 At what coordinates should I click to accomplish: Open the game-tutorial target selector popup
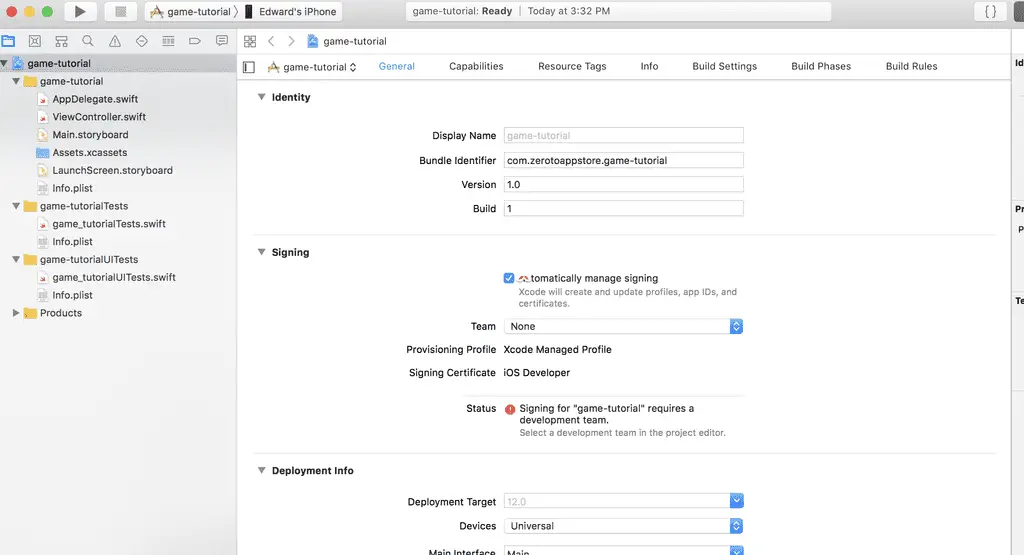tap(312, 67)
